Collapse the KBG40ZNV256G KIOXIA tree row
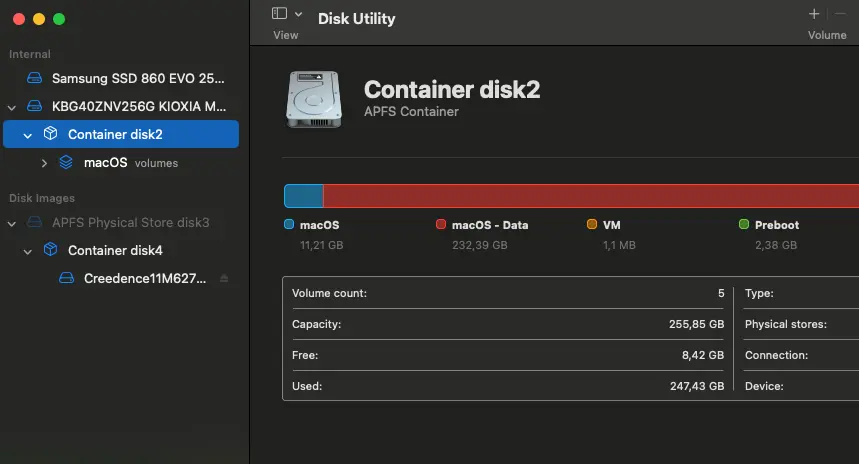This screenshot has height=464, width=859. 12,107
